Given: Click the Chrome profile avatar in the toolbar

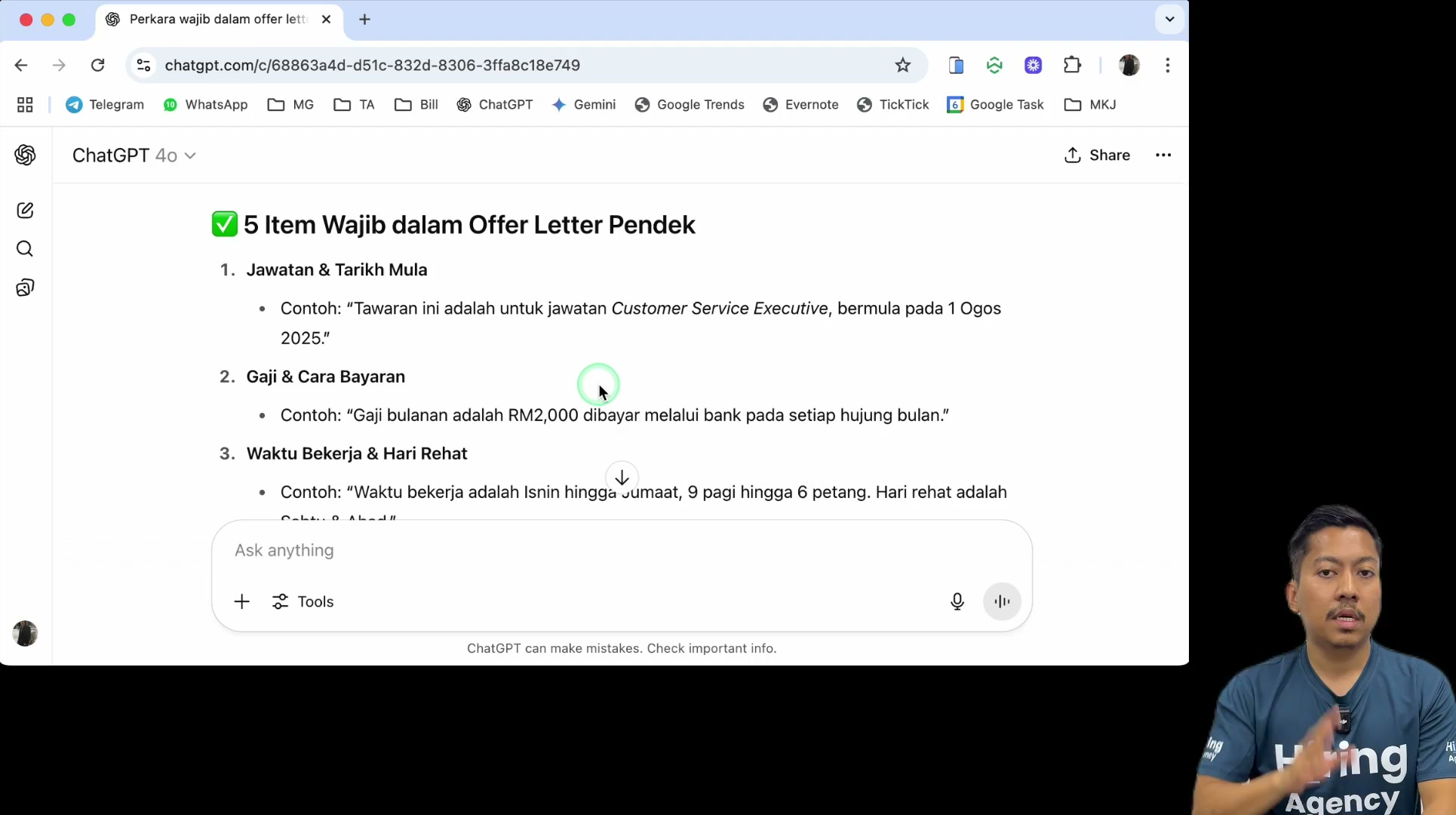Looking at the screenshot, I should pos(1129,66).
